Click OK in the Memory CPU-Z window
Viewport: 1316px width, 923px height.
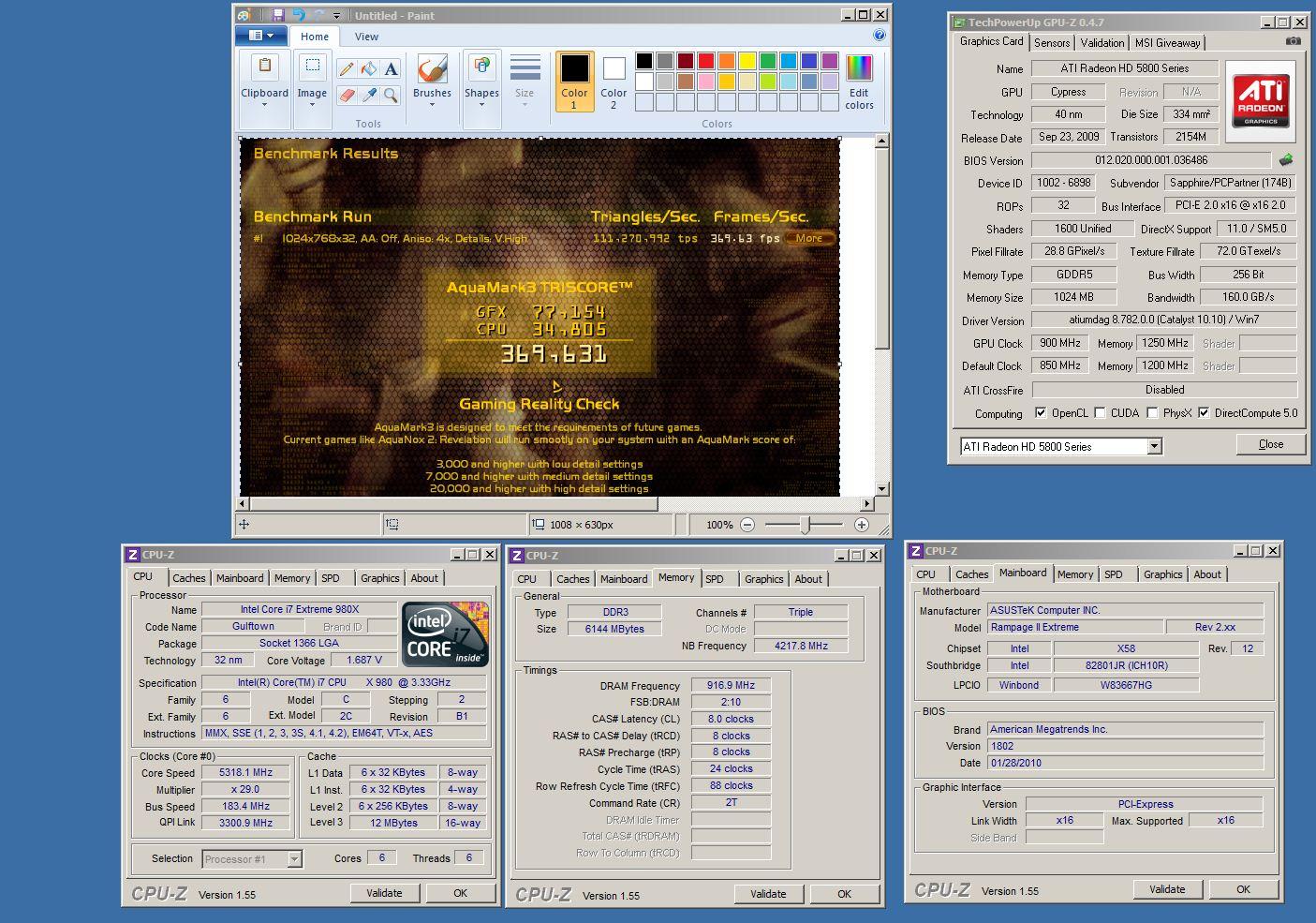pyautogui.click(x=844, y=894)
